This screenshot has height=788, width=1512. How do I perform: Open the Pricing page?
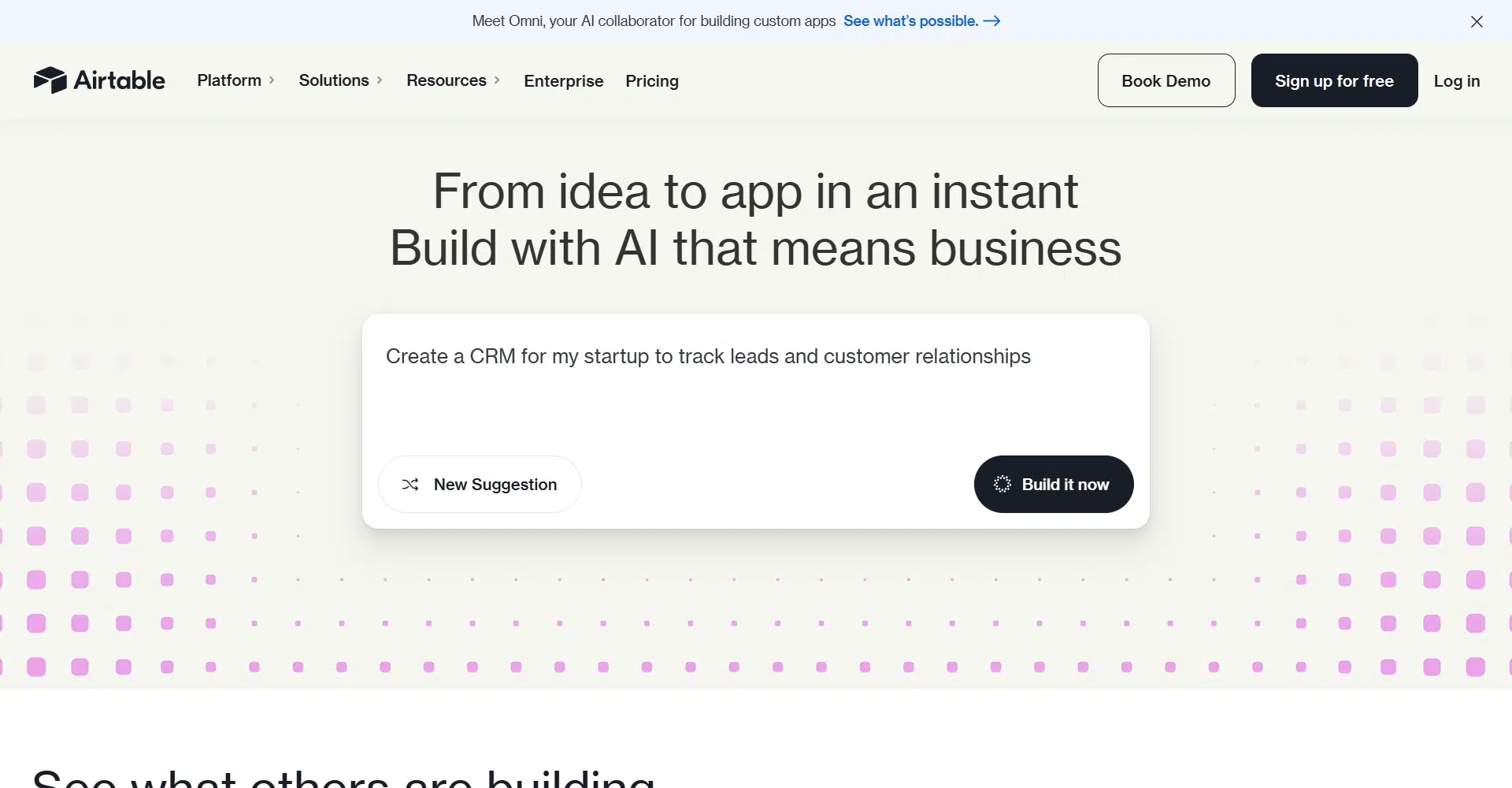(652, 81)
